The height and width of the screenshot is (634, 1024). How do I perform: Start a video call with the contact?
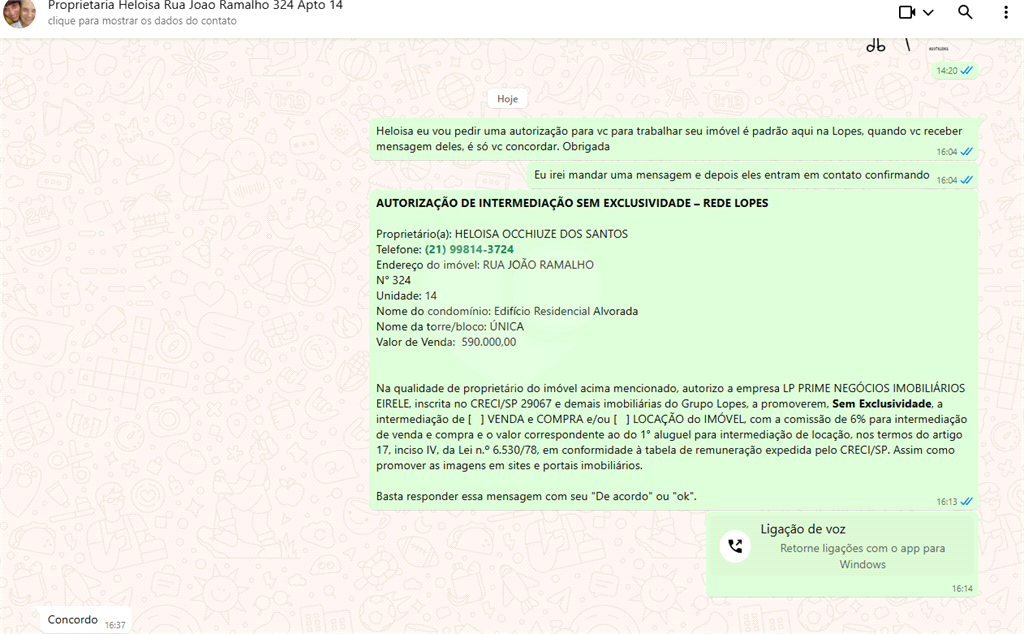pos(907,12)
